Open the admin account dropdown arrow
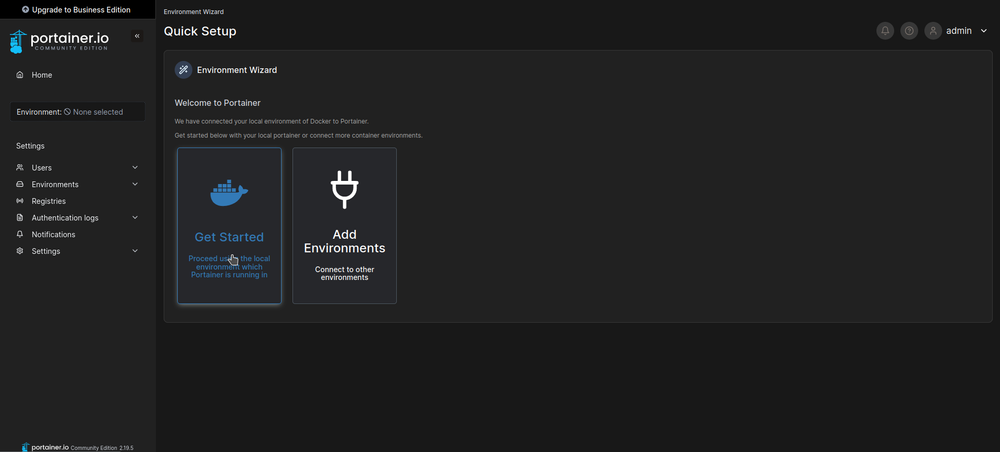The height and width of the screenshot is (452, 1000). click(983, 31)
